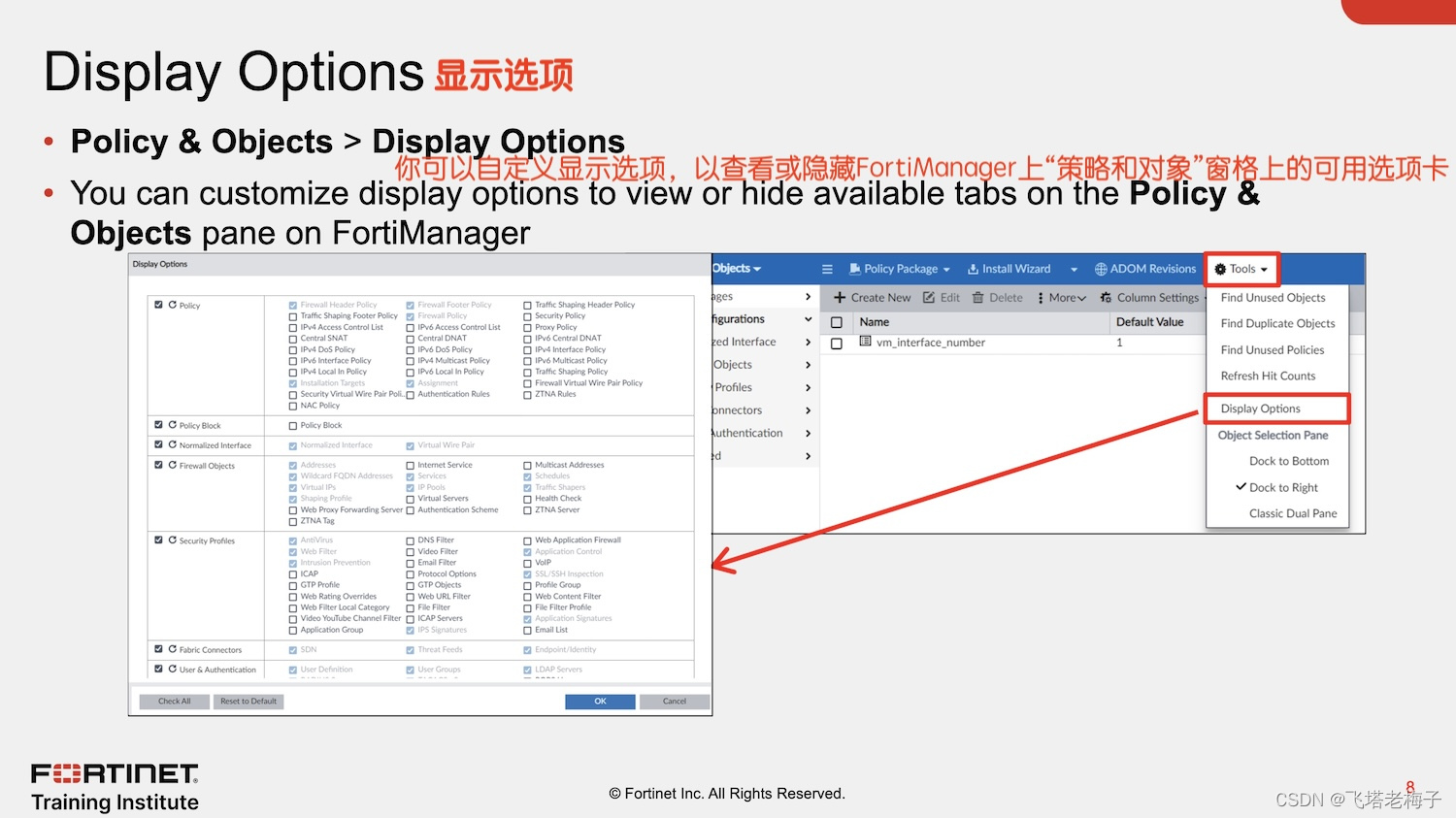
Task: Click the Policy row reset icon
Action: coord(172,305)
